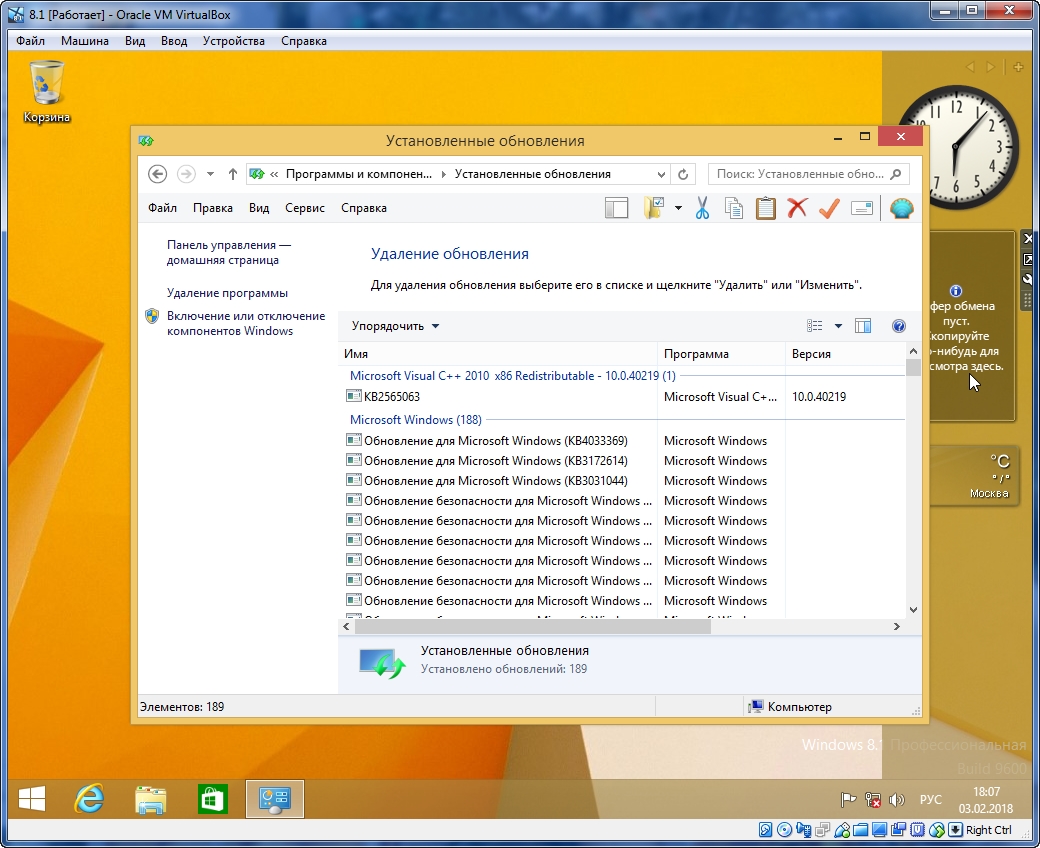This screenshot has height=848, width=1040.
Task: Click the Classic Shell settings shell icon
Action: click(901, 208)
